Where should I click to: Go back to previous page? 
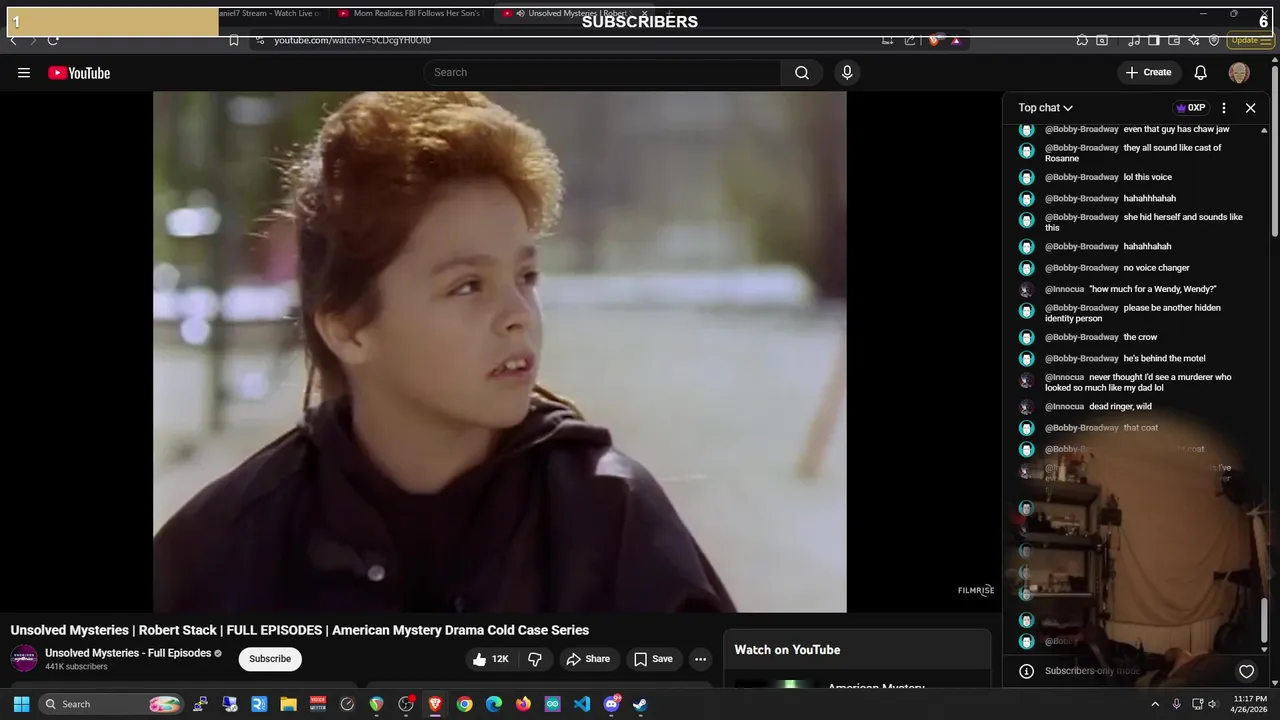(13, 41)
